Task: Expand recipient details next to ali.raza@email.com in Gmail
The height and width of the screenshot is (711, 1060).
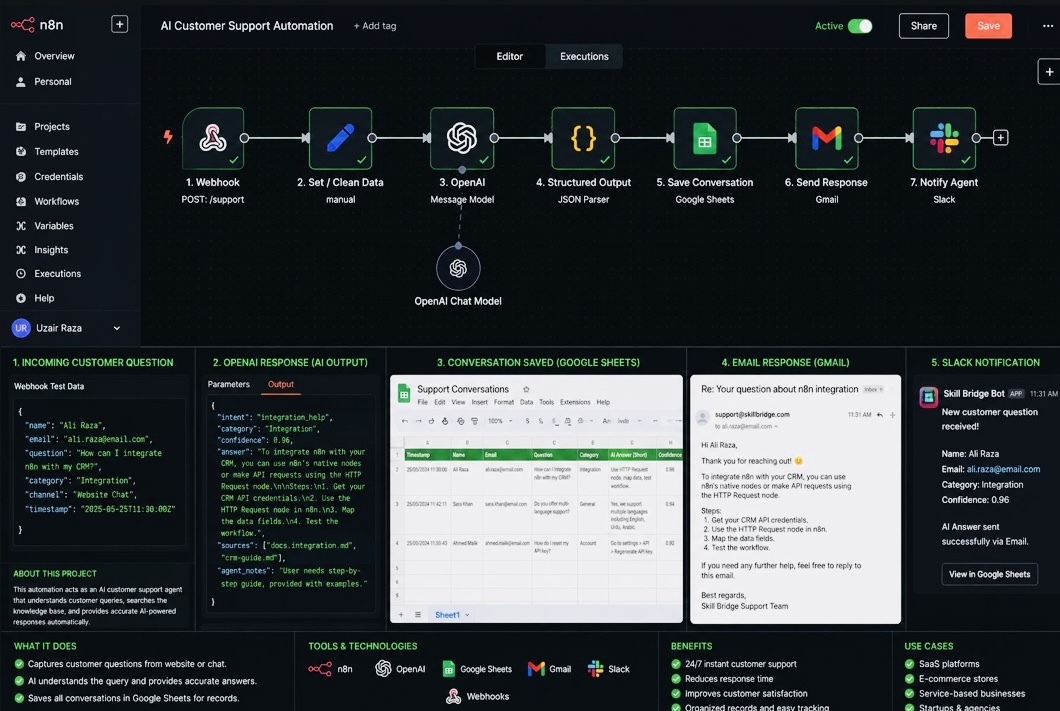Action: [x=776, y=426]
